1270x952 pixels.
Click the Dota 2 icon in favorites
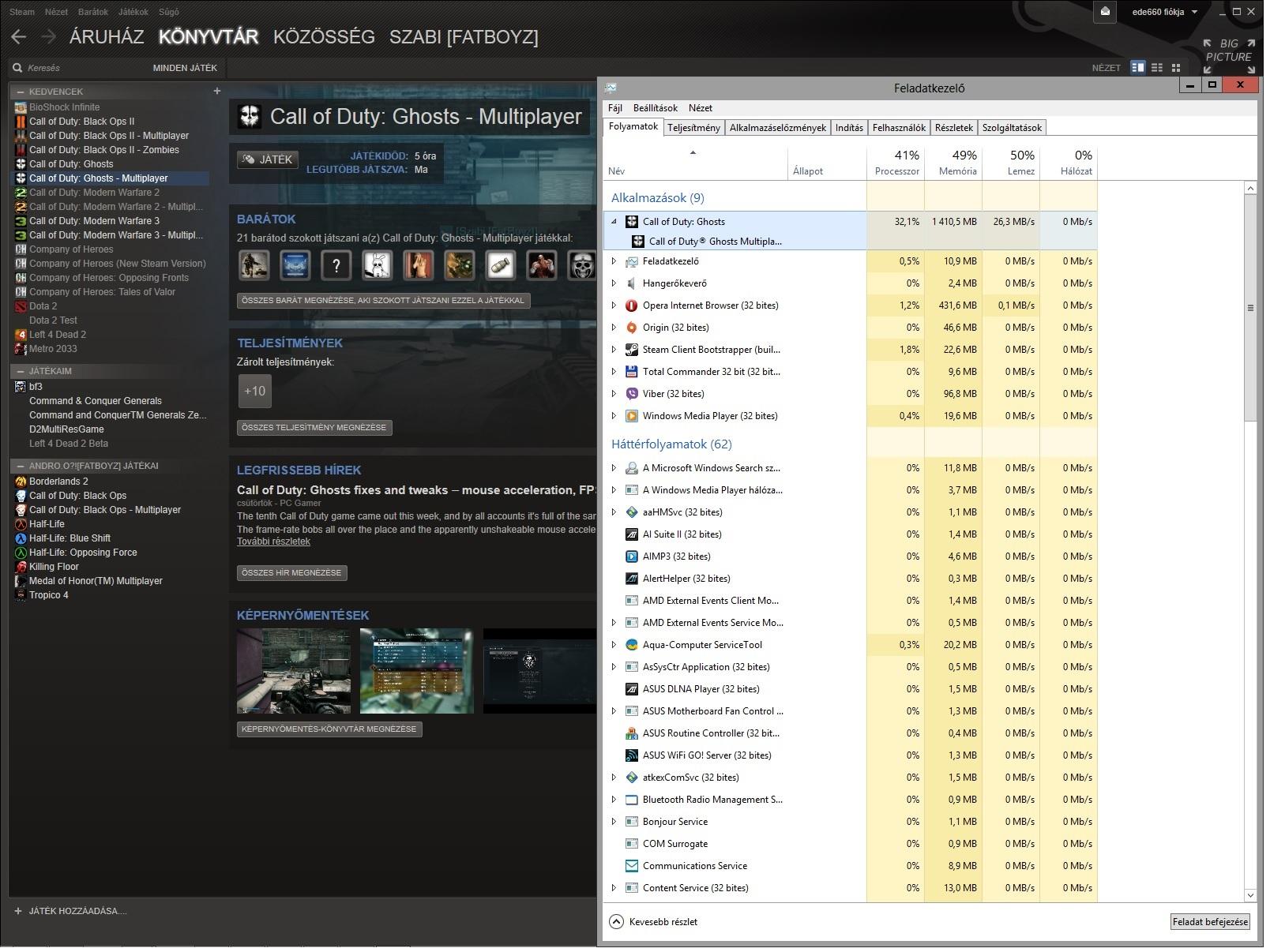tap(21, 306)
